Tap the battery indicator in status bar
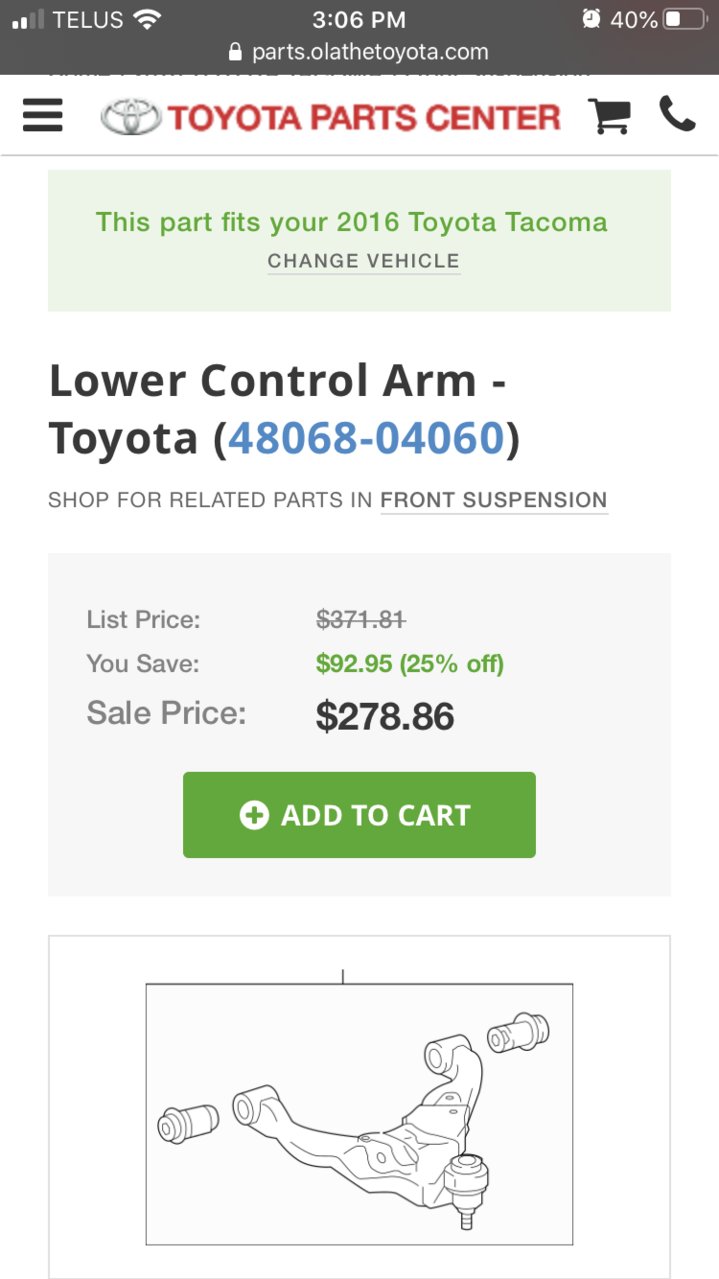This screenshot has width=719, height=1279. pos(685,19)
